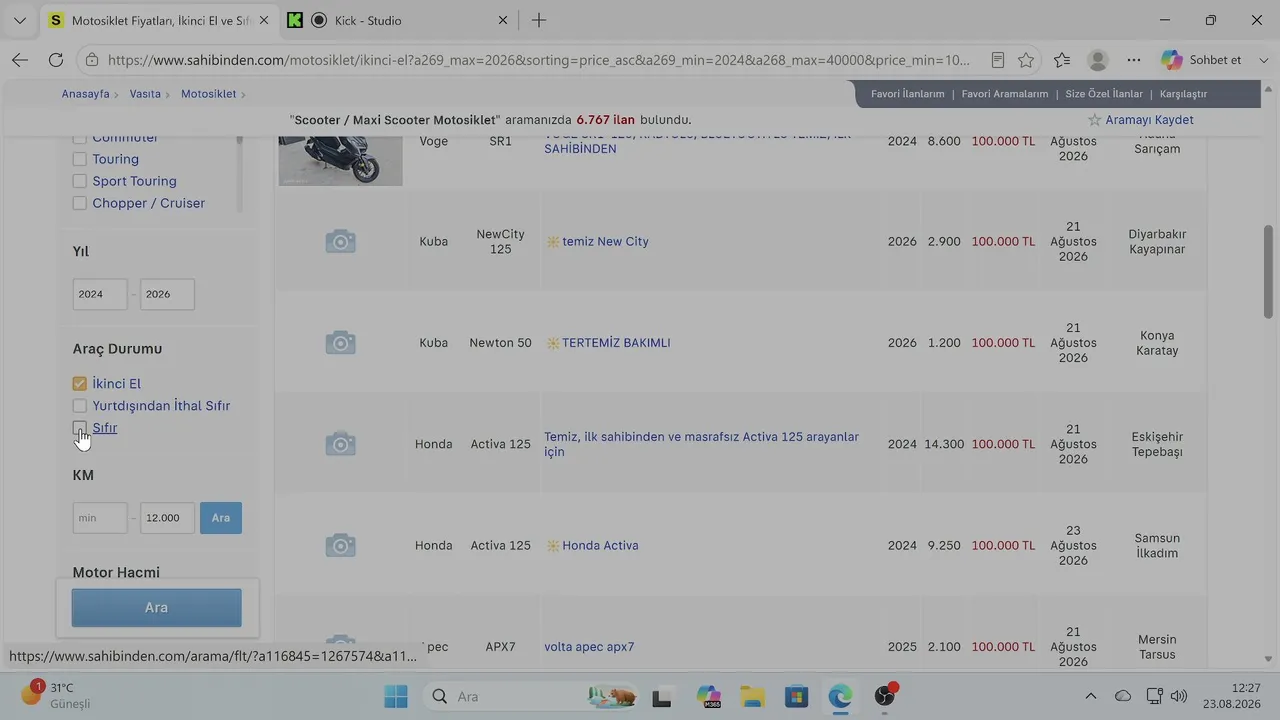Check the Sport Touring checkbox
The height and width of the screenshot is (720, 1280).
pos(80,181)
